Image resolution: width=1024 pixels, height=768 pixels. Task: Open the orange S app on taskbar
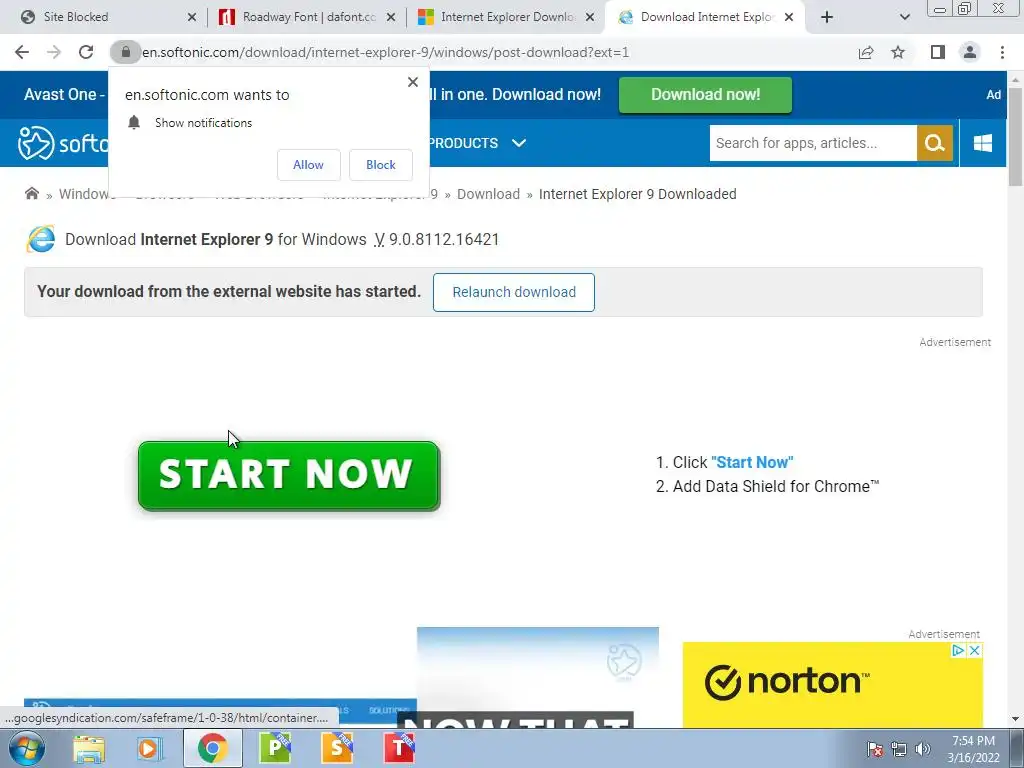tap(337, 748)
